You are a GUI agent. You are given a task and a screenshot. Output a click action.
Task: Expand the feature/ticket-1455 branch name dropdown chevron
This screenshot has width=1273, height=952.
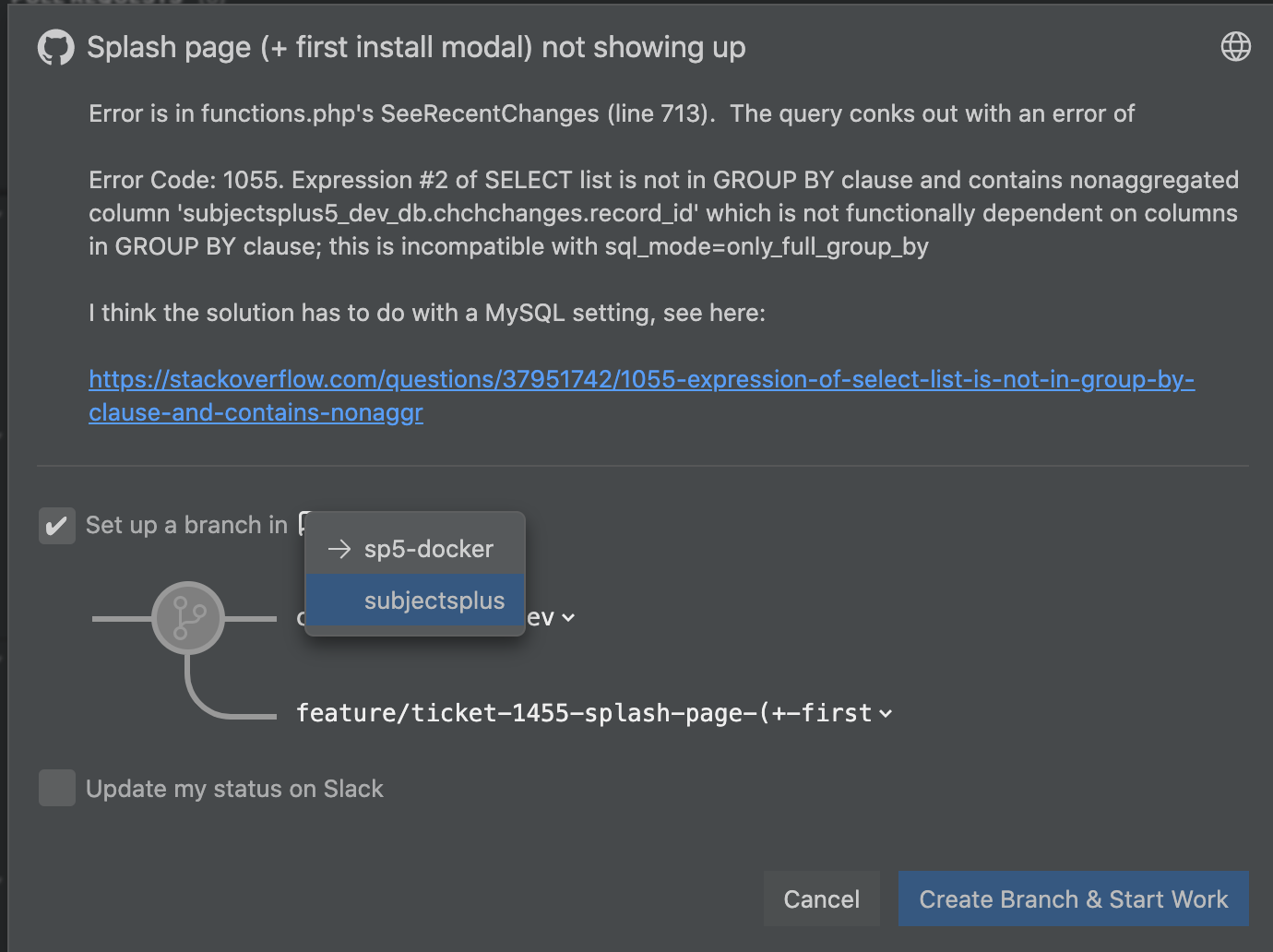[x=886, y=713]
